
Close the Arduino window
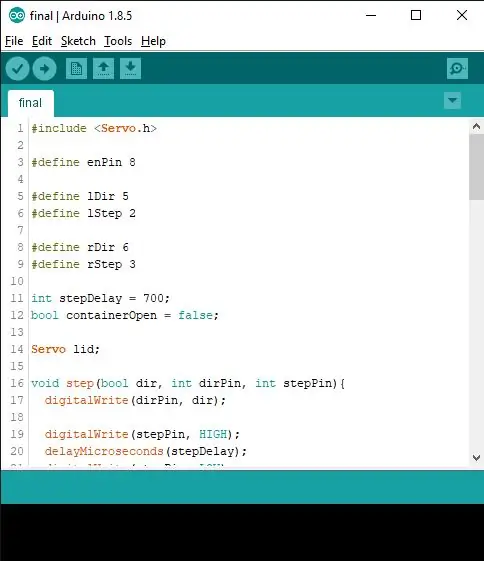tap(462, 15)
